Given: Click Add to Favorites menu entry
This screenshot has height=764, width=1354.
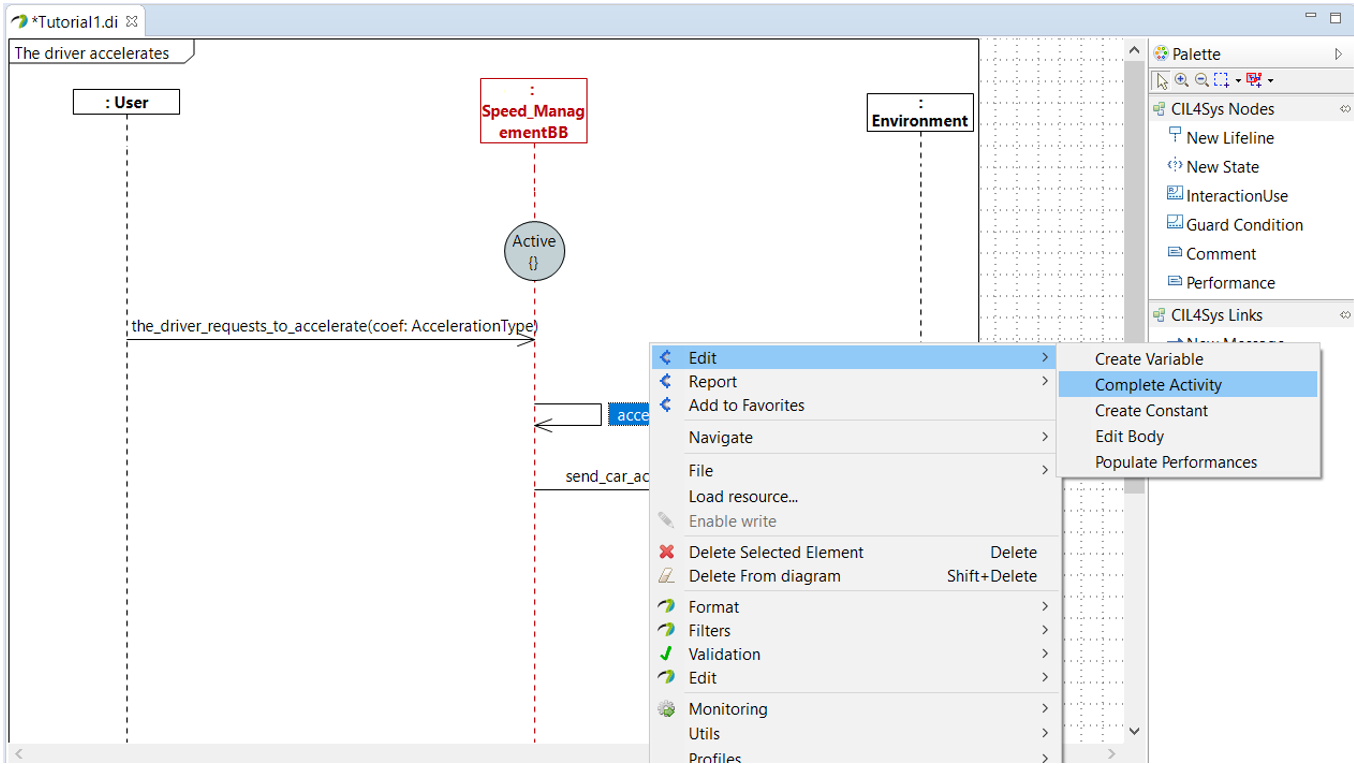Looking at the screenshot, I should pos(853,405).
